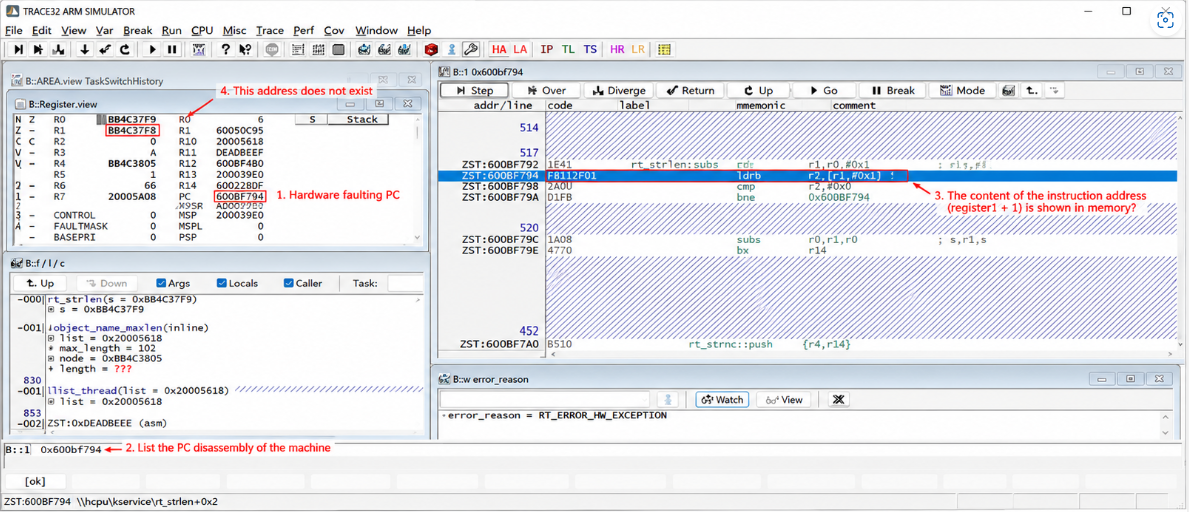The height and width of the screenshot is (512, 1189).
Task: Click the grey round stop-sign toolbar icon
Action: pos(272,49)
